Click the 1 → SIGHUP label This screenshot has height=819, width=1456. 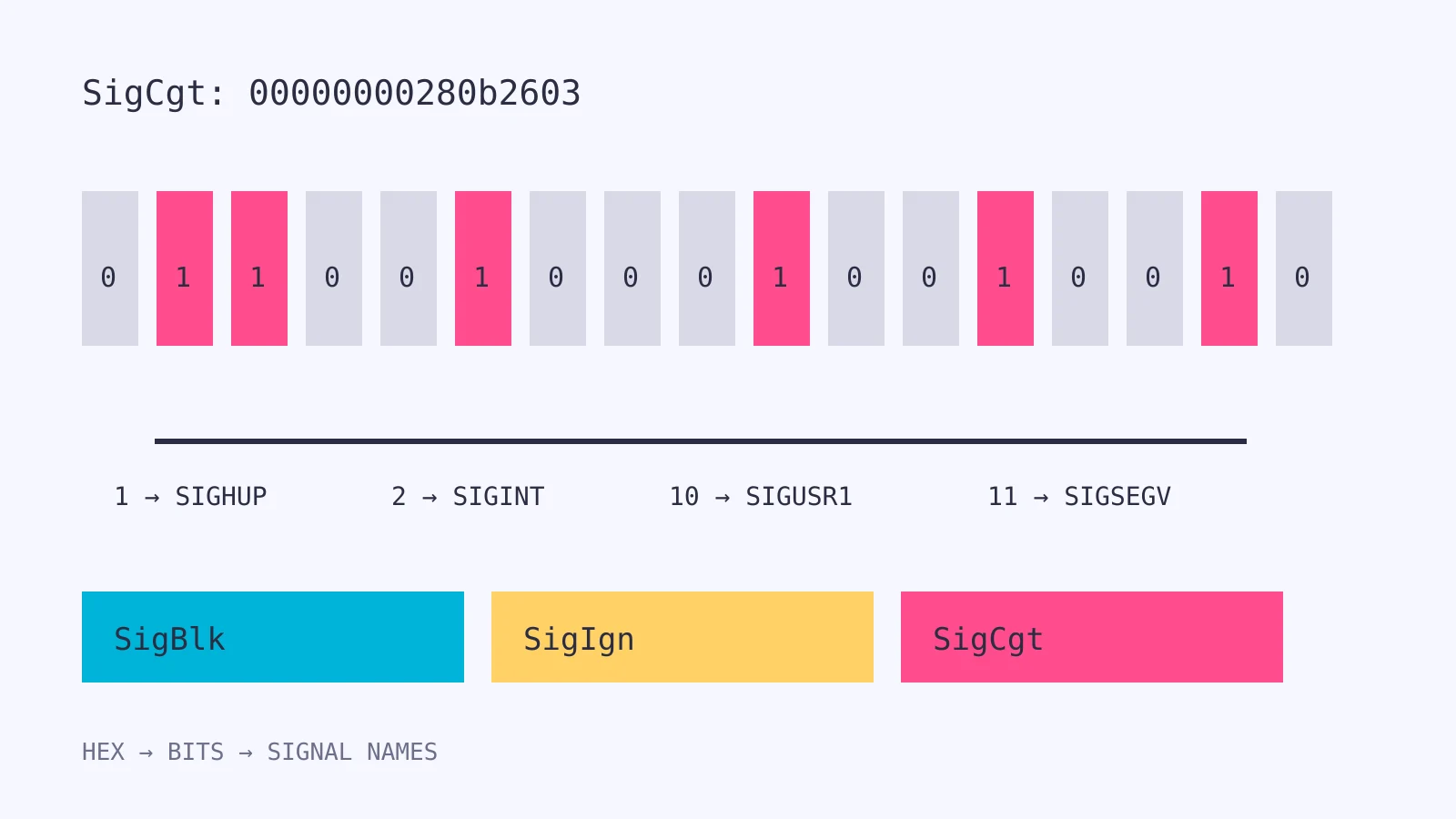tap(190, 496)
